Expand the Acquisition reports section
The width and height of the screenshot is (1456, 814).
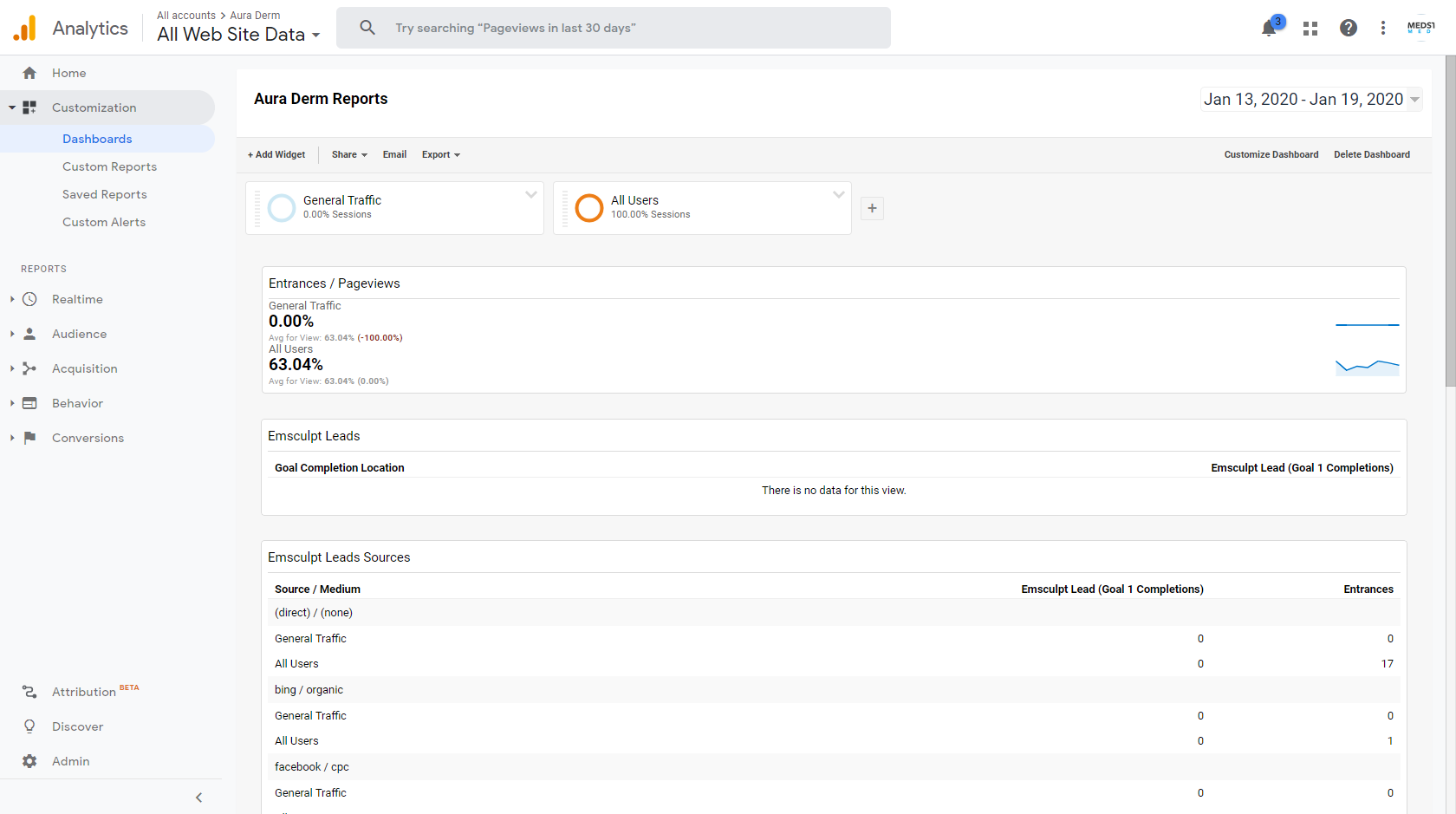coord(12,368)
